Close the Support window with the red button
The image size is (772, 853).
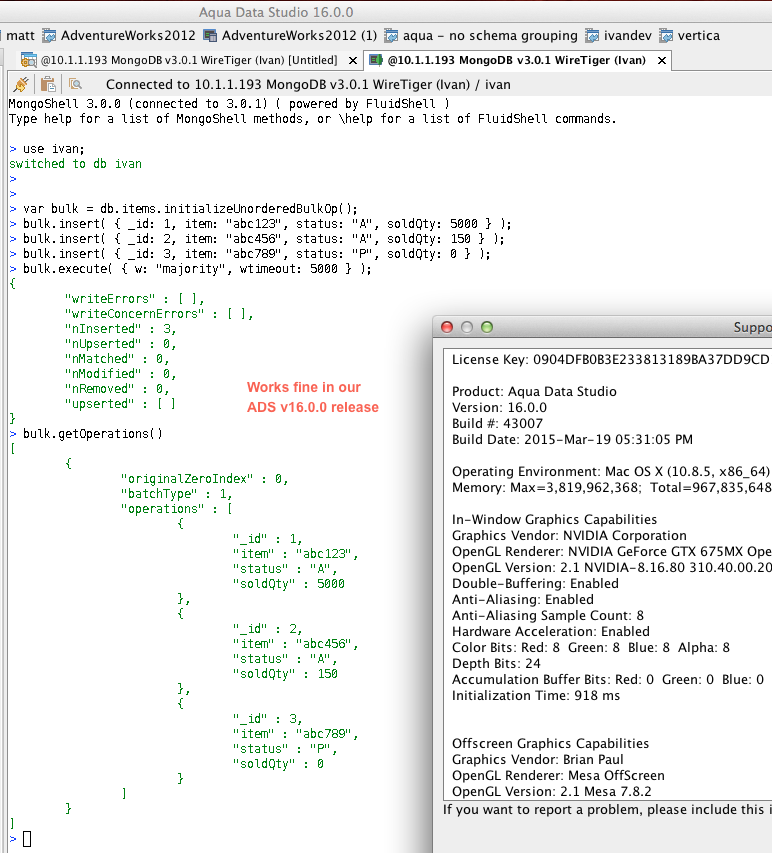click(447, 327)
